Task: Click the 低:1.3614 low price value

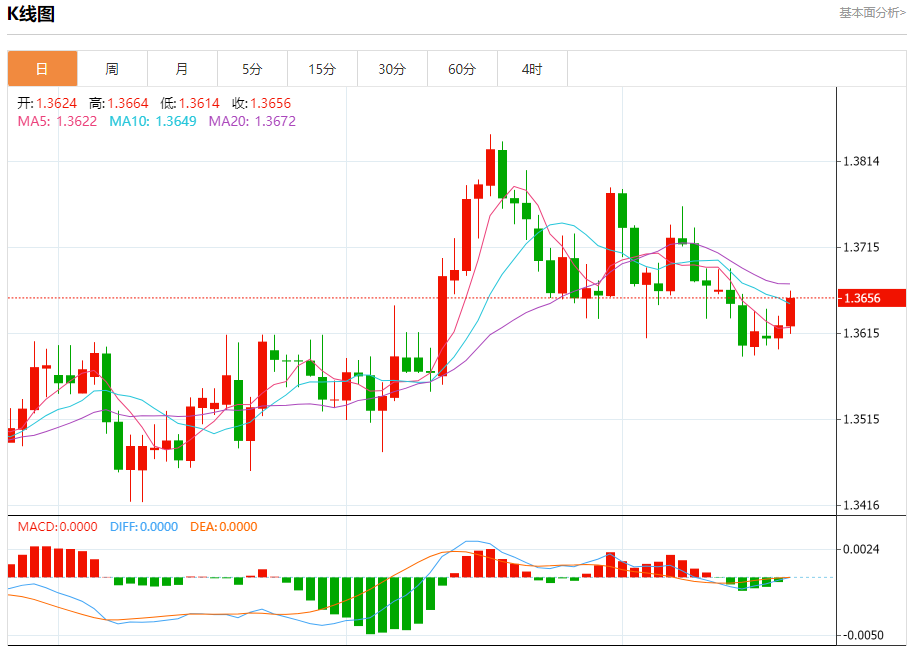Action: (x=190, y=103)
